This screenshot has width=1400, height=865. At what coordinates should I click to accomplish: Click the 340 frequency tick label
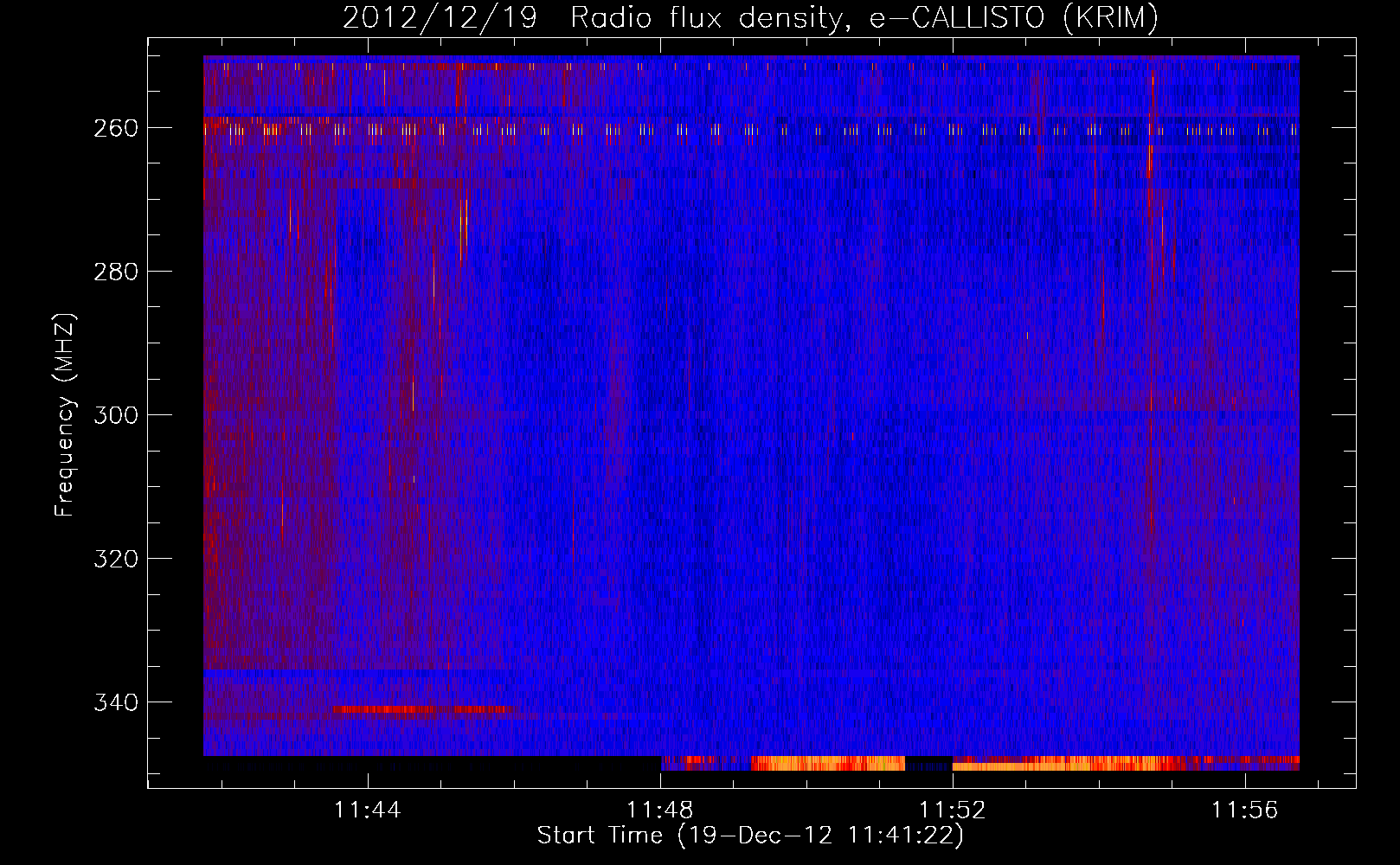point(115,702)
